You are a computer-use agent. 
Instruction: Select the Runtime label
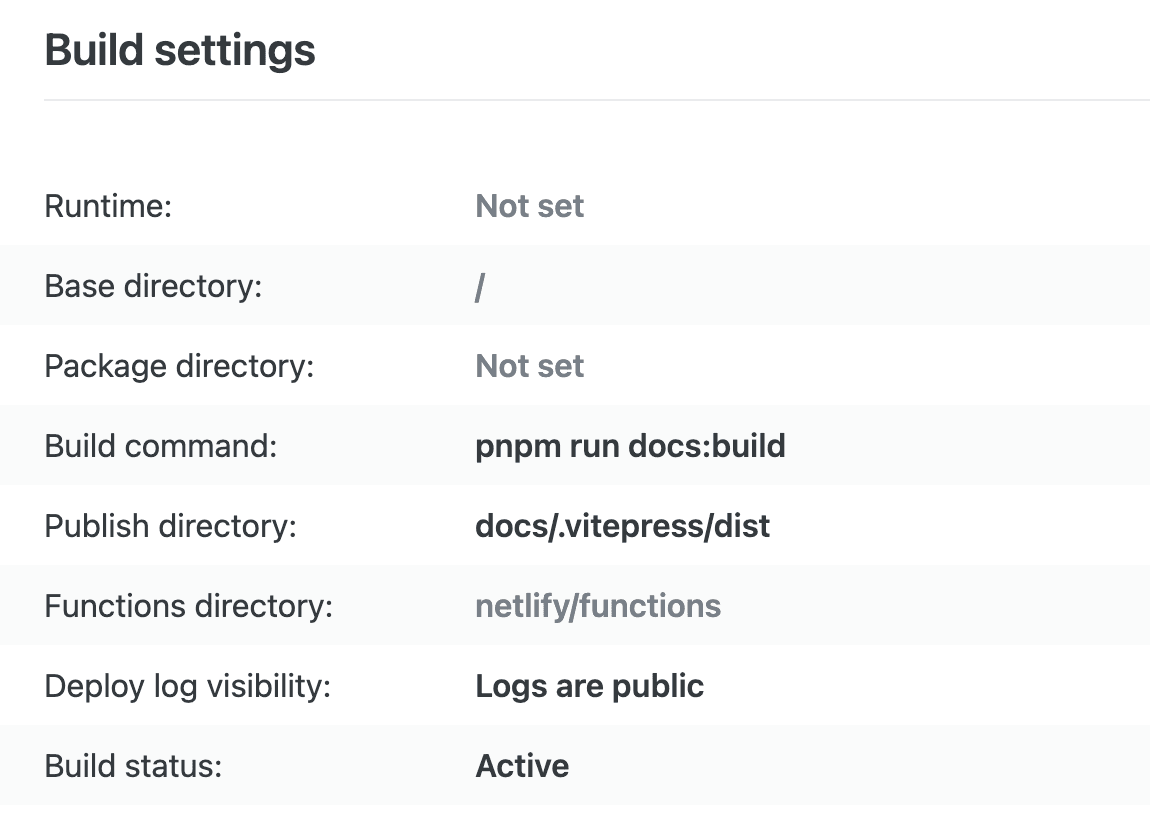pyautogui.click(x=109, y=206)
